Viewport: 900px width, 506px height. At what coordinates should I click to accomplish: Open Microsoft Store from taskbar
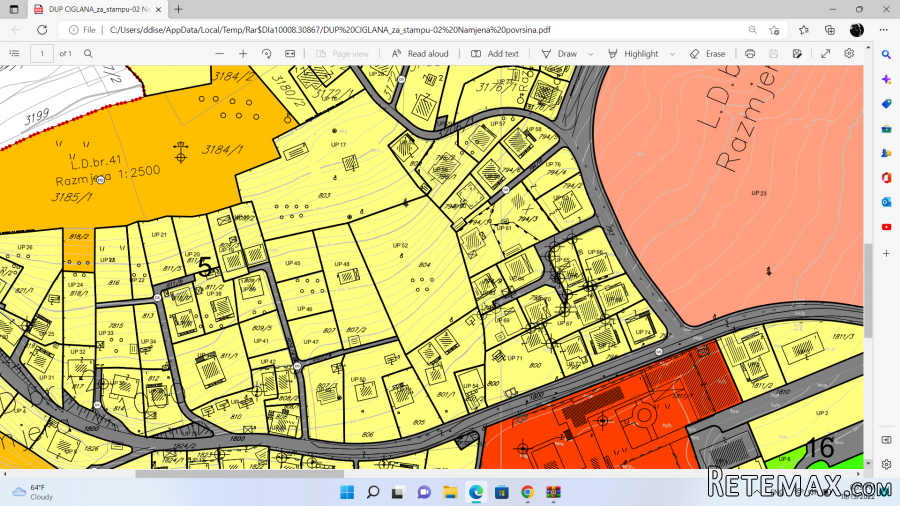(502, 492)
